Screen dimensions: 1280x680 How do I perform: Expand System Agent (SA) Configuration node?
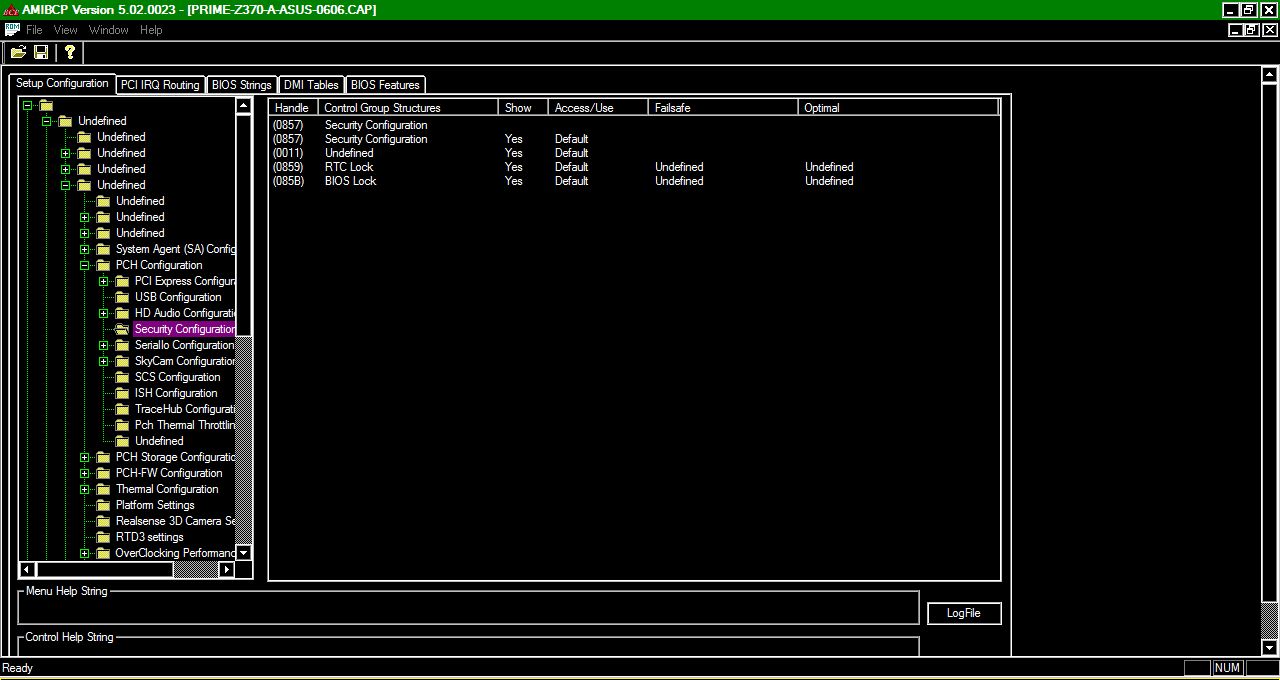point(84,249)
